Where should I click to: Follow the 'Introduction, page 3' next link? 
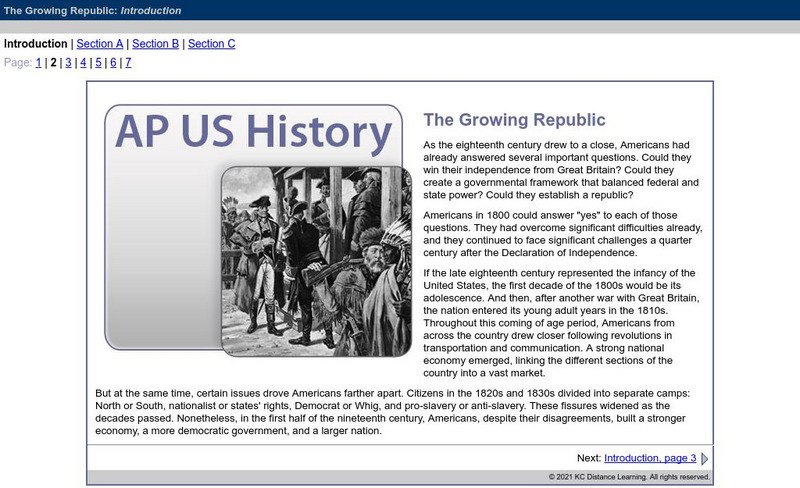(650, 458)
